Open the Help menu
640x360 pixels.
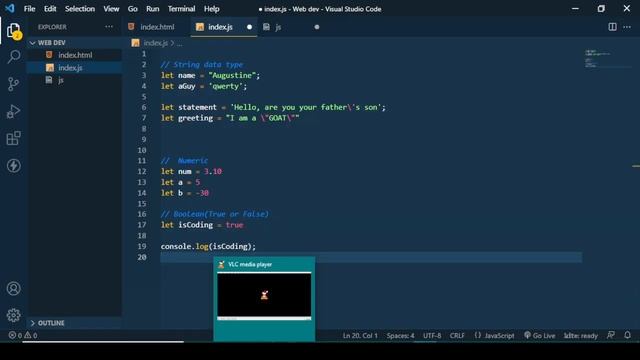[x=211, y=9]
